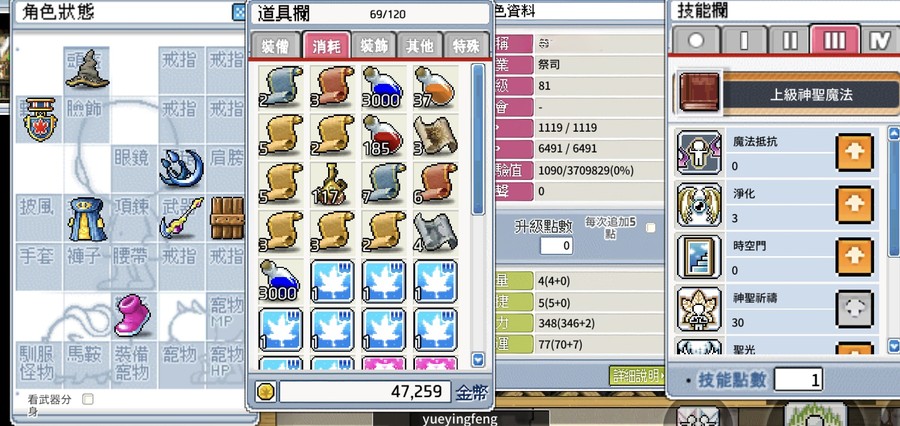Select the 時空門 skill icon

(x=699, y=257)
